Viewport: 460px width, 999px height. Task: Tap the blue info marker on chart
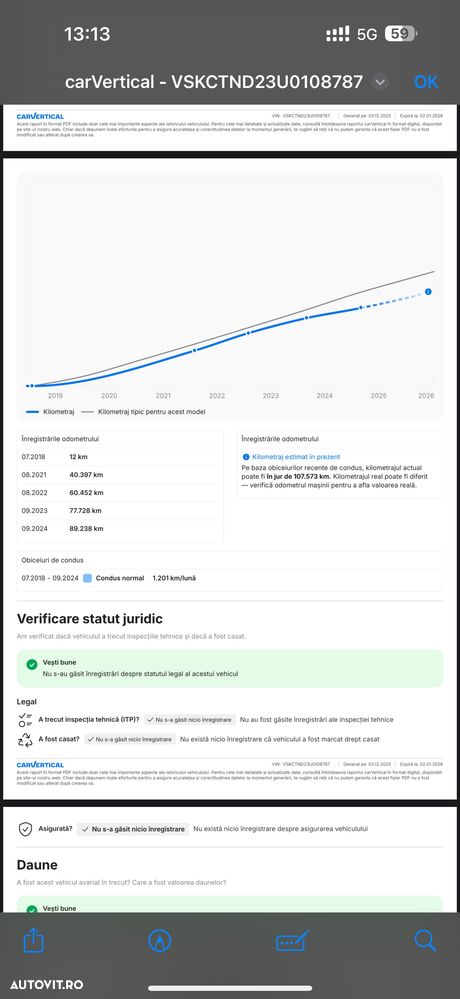[428, 292]
